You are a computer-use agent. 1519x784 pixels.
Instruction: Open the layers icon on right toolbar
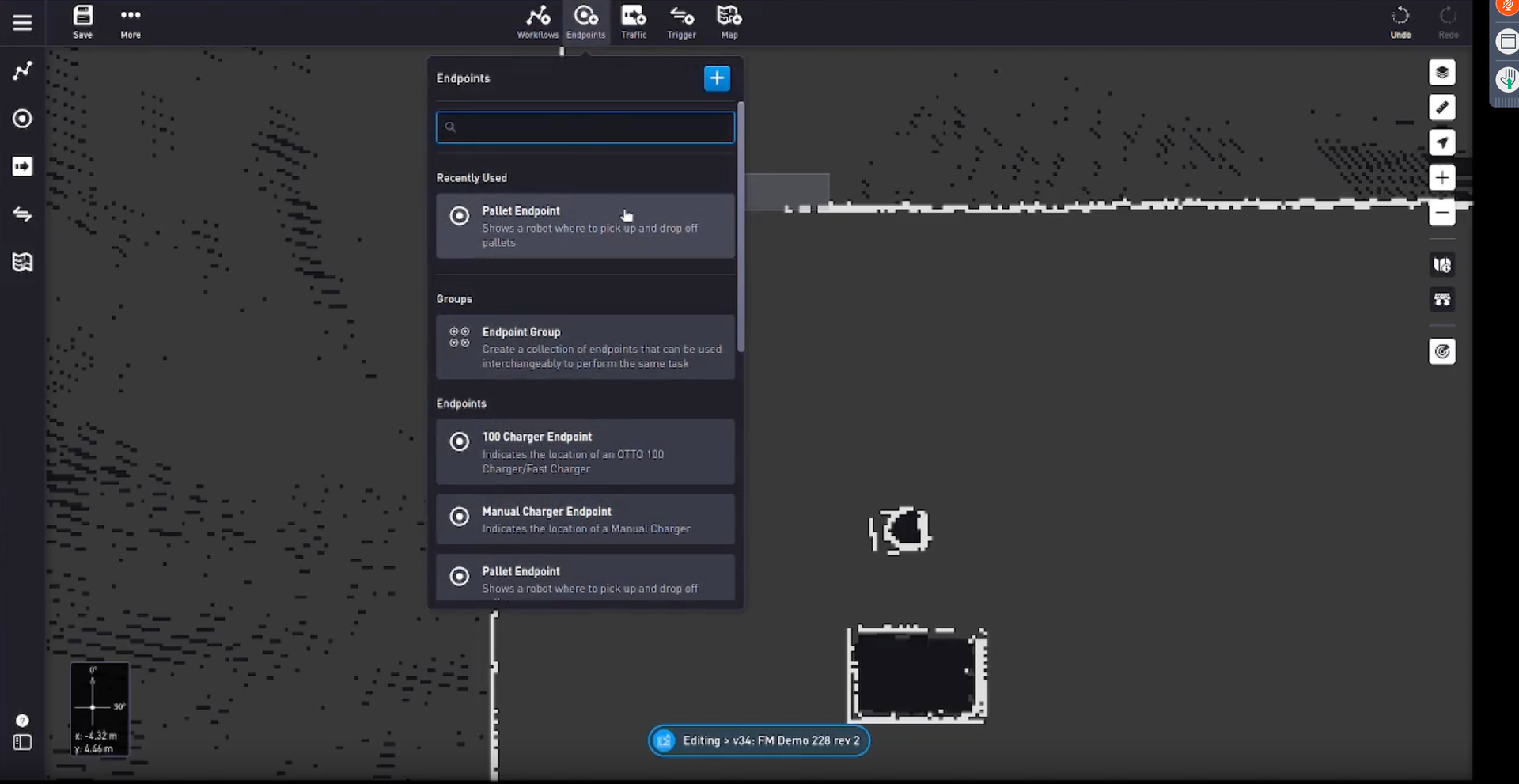[1442, 72]
